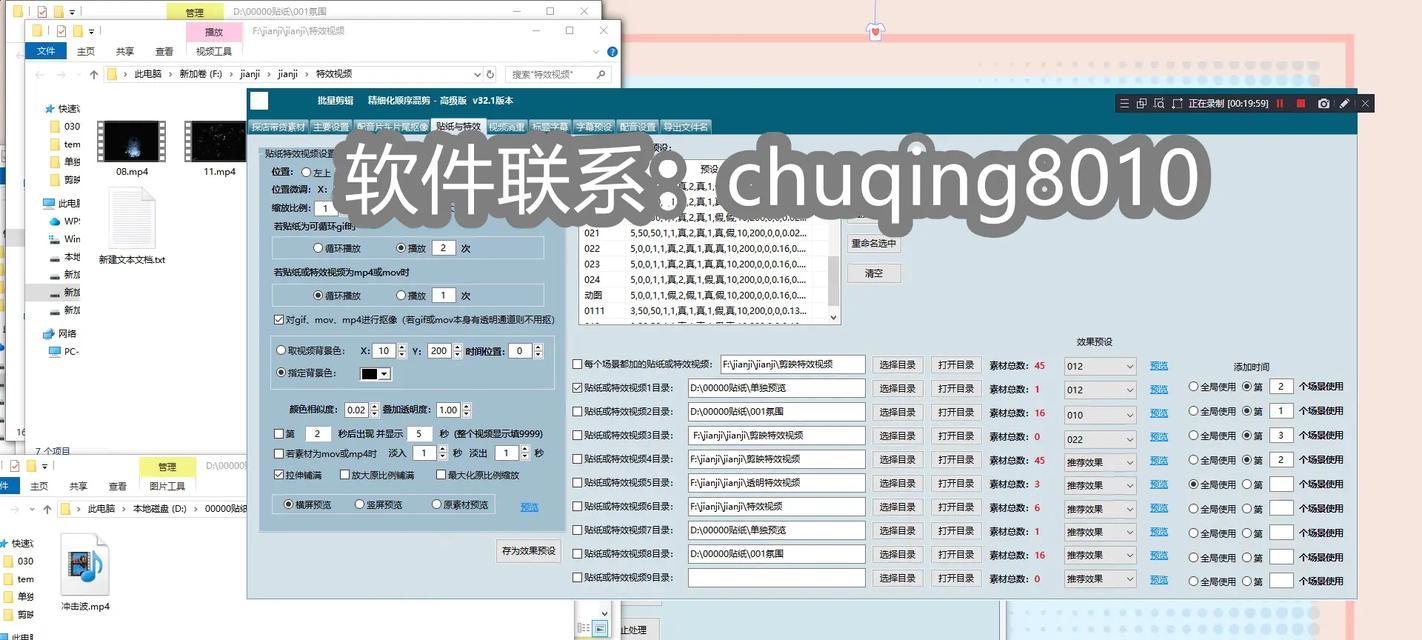Image resolution: width=1422 pixels, height=640 pixels.
Task: Click 选择目录 for 视频2目录 row
Action: (897, 412)
